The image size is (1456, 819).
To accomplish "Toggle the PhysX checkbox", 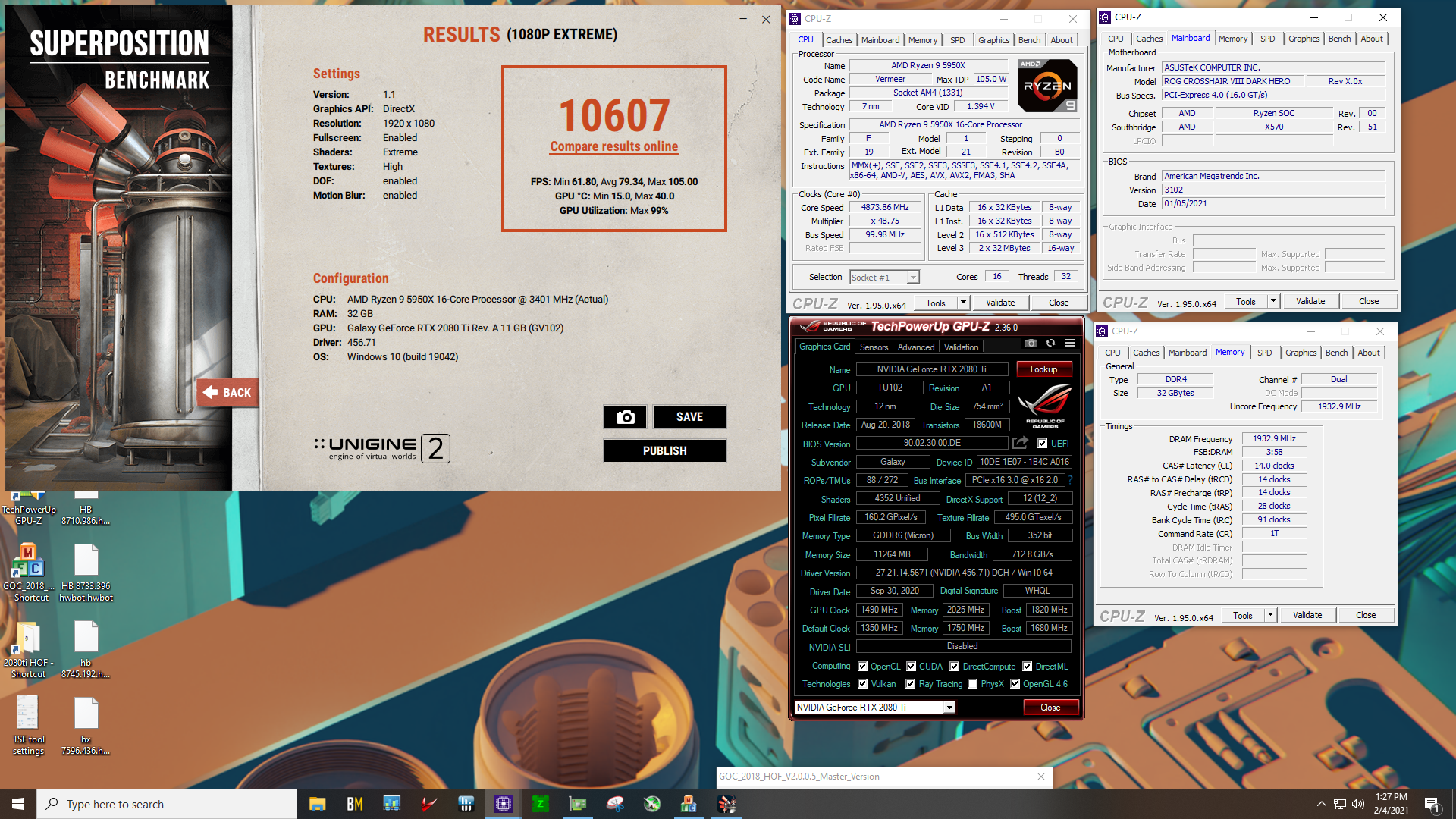I will [x=972, y=684].
